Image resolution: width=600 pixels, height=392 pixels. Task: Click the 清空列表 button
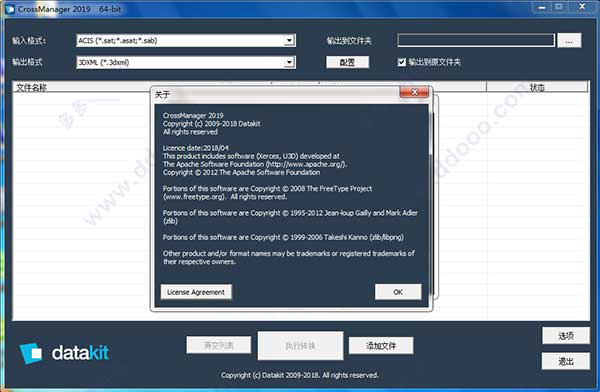[x=218, y=345]
